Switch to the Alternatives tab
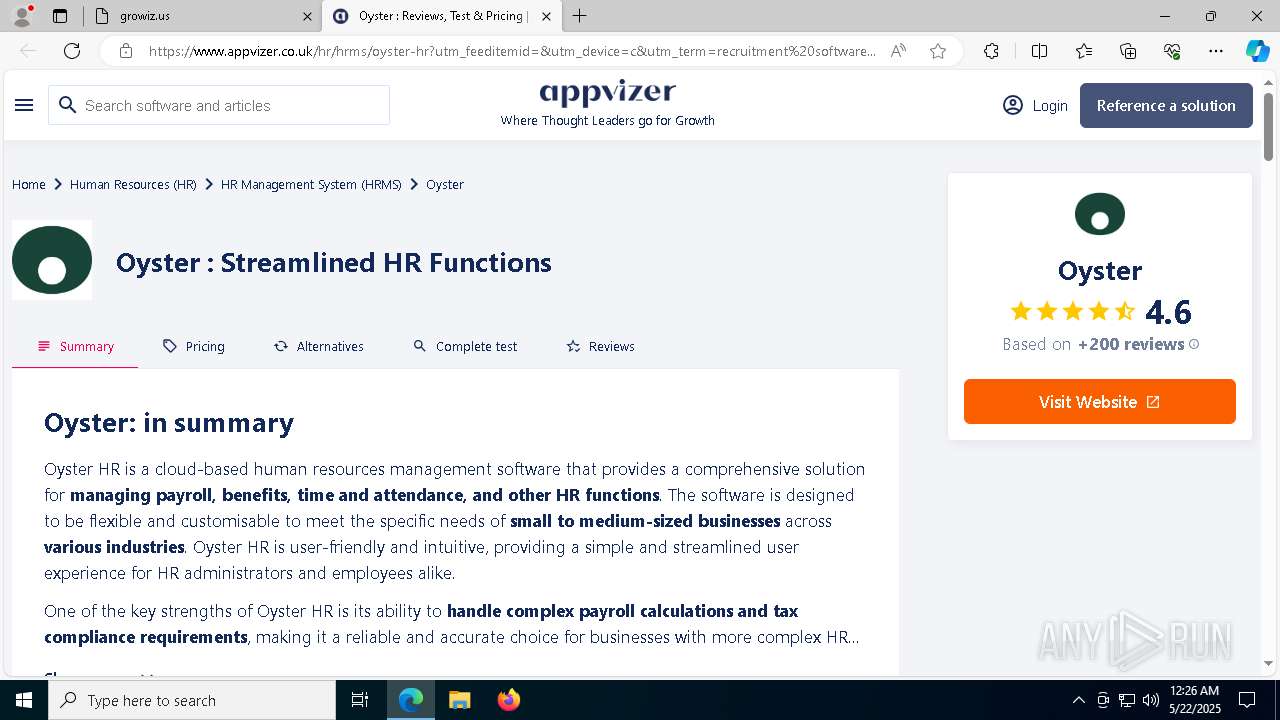 [x=319, y=346]
